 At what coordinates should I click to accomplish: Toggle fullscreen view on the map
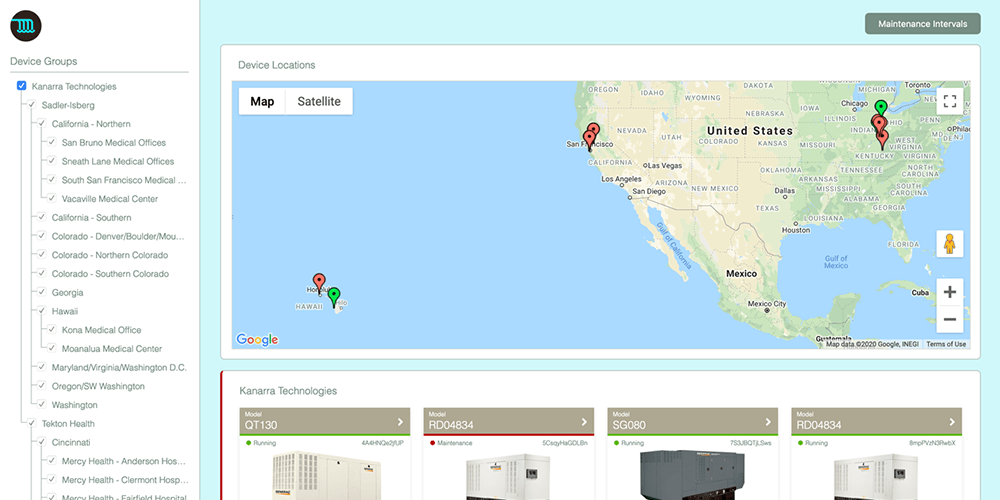950,101
